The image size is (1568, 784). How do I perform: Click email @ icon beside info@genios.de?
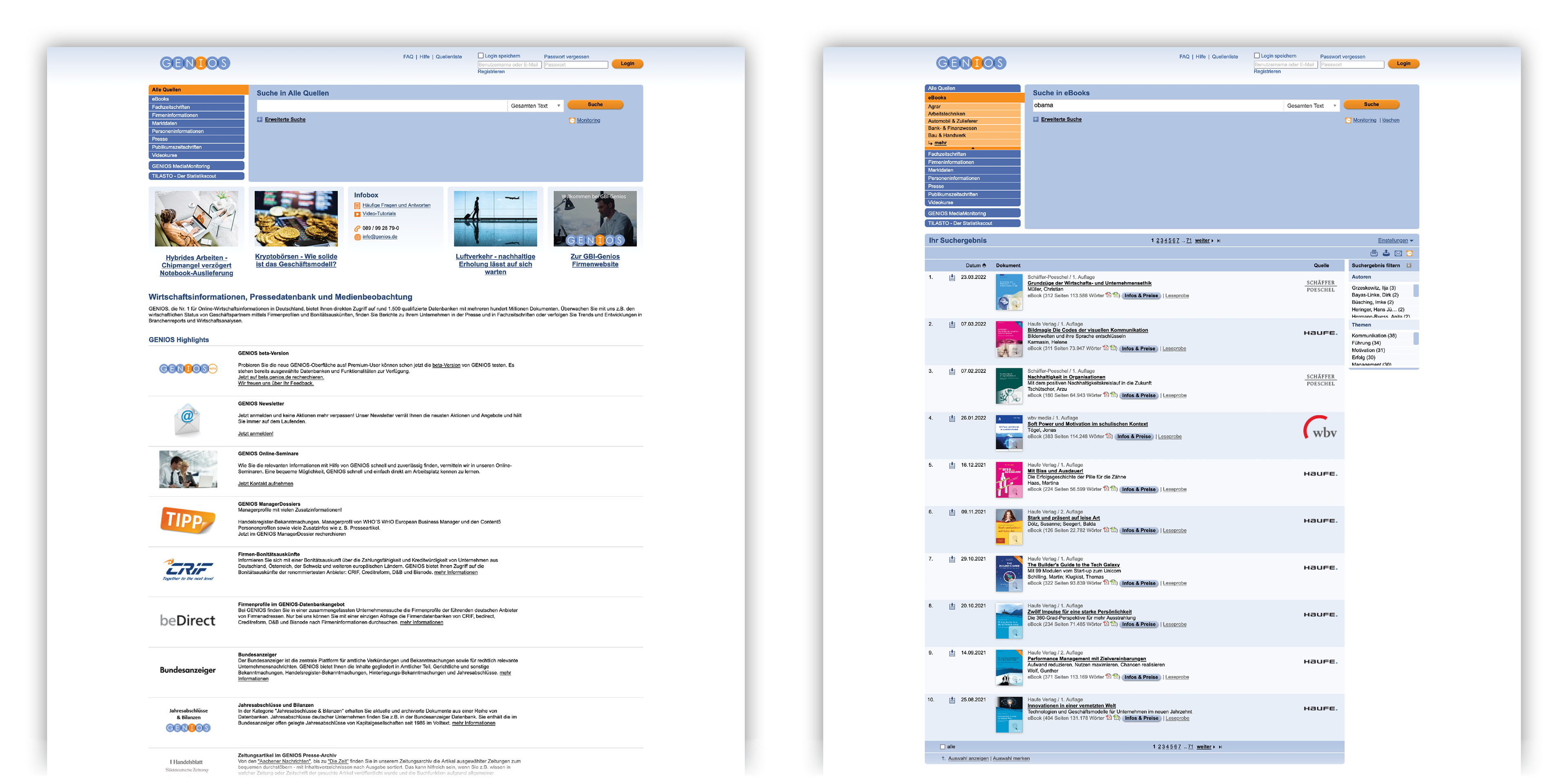click(357, 237)
